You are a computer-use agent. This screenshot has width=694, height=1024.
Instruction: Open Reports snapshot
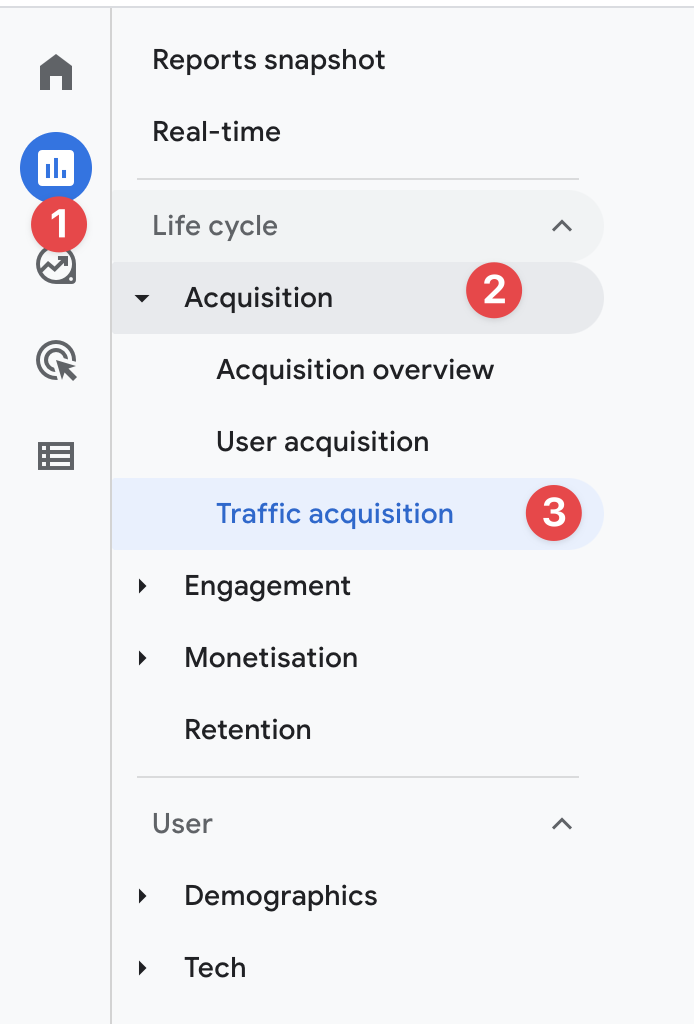pos(268,60)
